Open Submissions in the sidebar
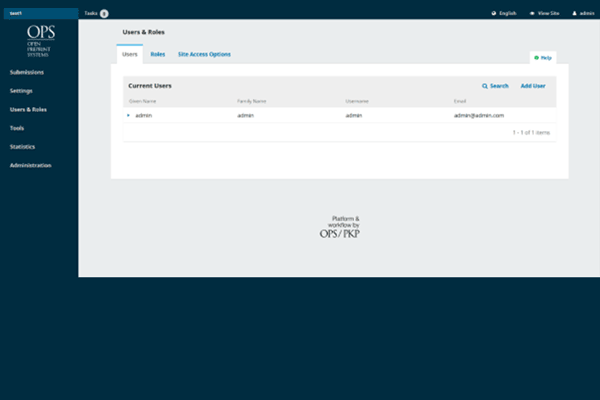600x400 pixels. 26,72
